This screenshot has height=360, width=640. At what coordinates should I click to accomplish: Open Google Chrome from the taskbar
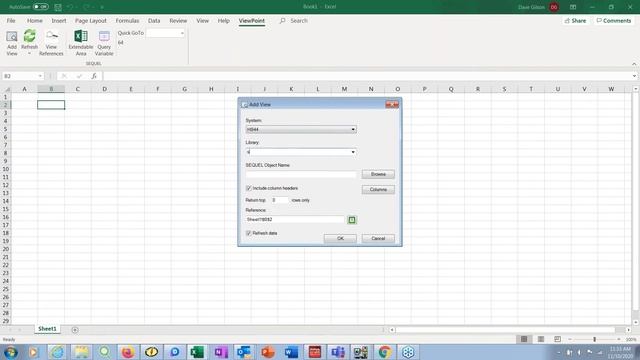(x=384, y=352)
